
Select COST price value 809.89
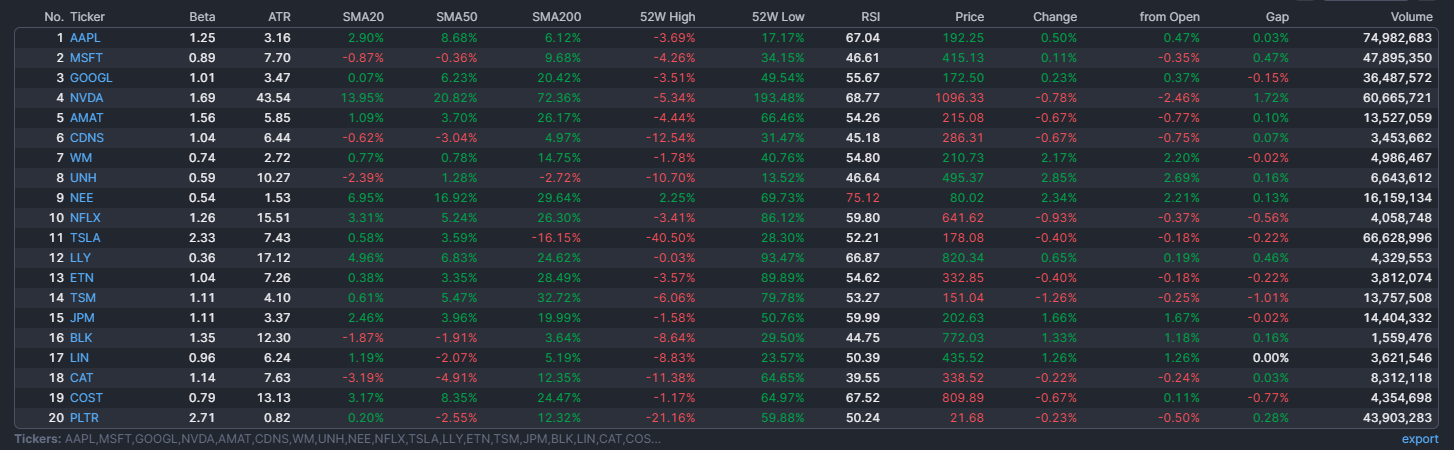[964, 397]
